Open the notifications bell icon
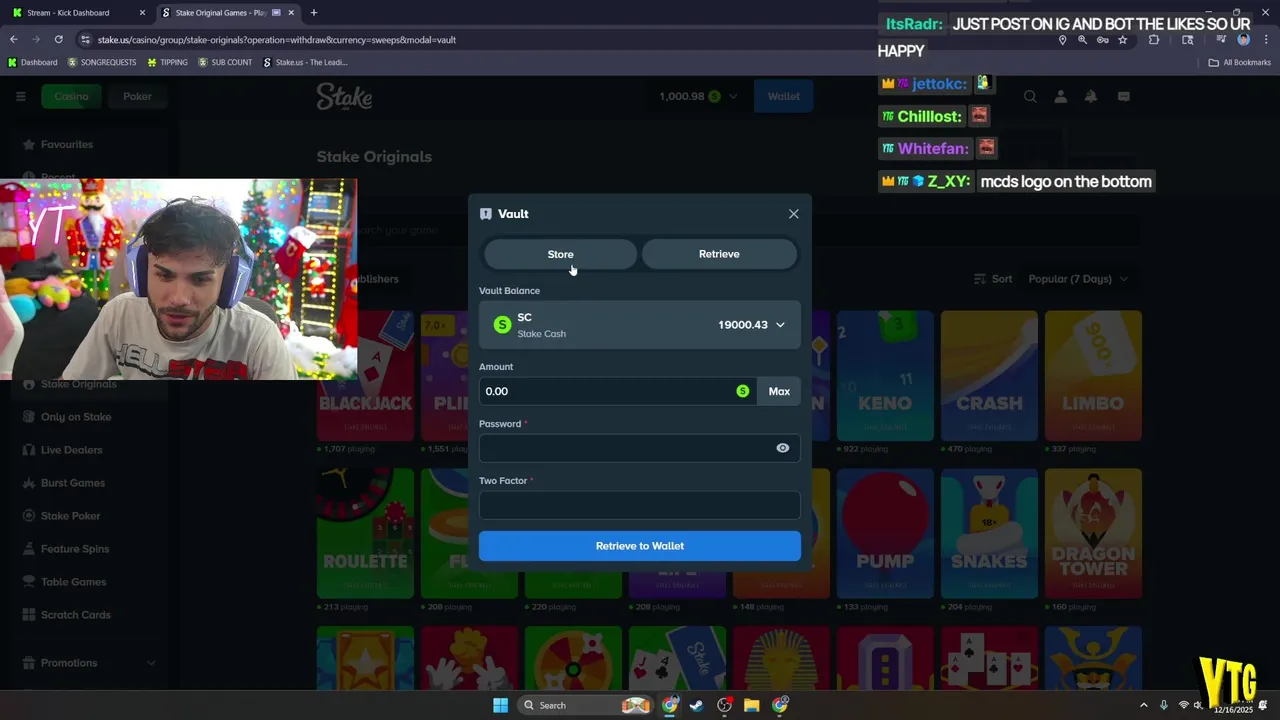 coord(1091,96)
